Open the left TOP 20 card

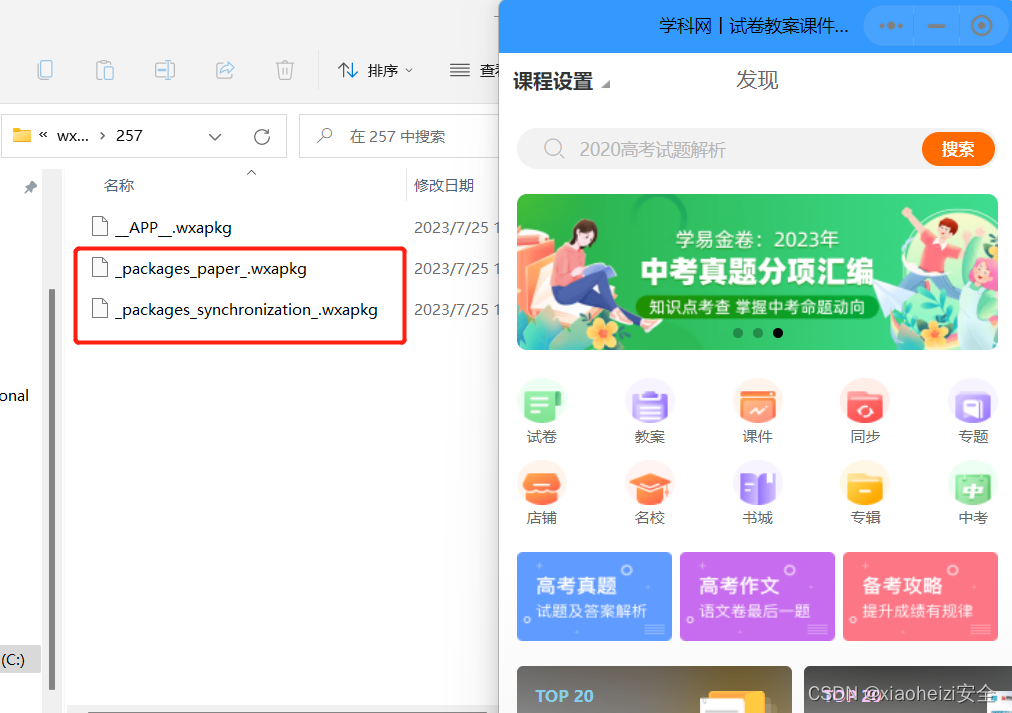click(654, 689)
